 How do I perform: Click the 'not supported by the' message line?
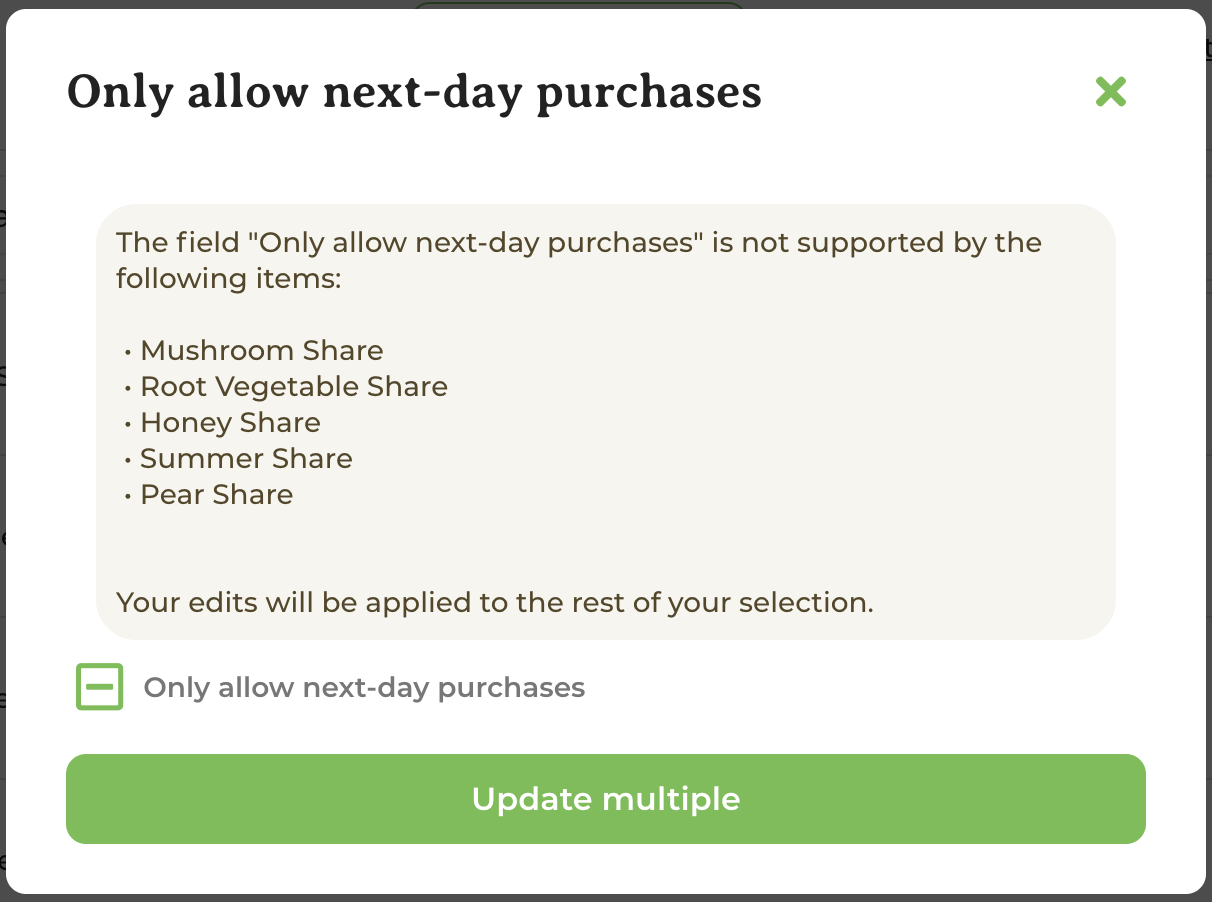[x=579, y=242]
